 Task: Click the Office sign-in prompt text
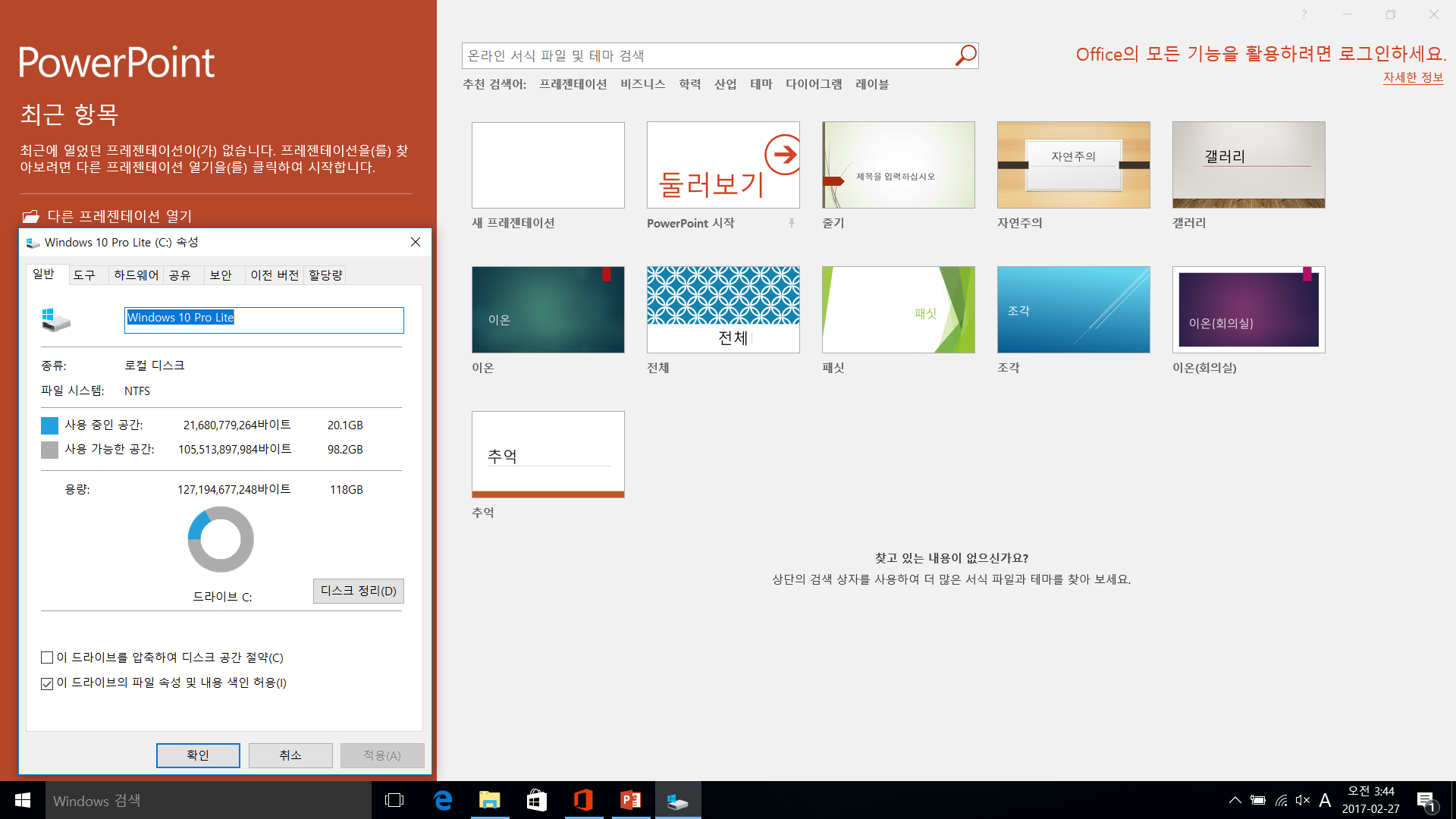pyautogui.click(x=1261, y=54)
